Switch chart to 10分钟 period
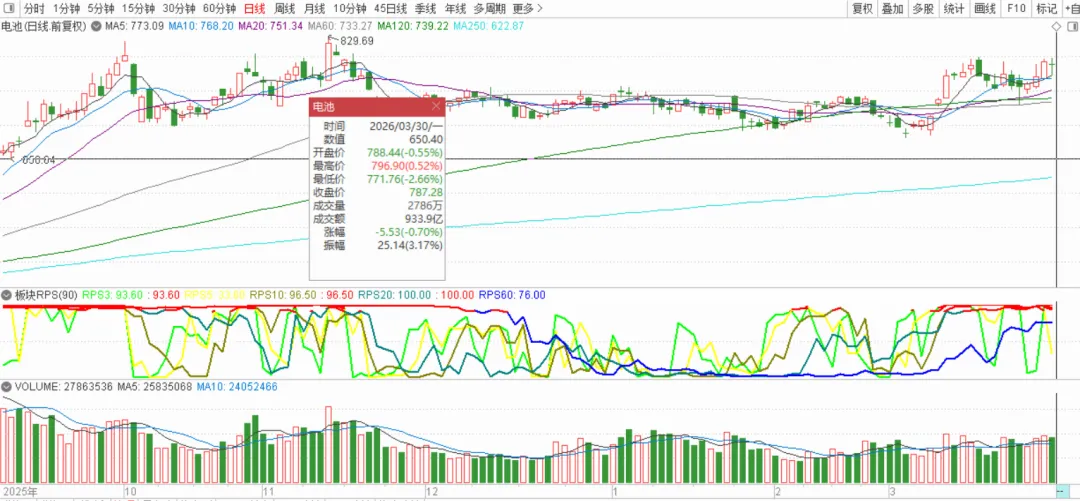Viewport: 1080px width, 501px height. pyautogui.click(x=349, y=9)
